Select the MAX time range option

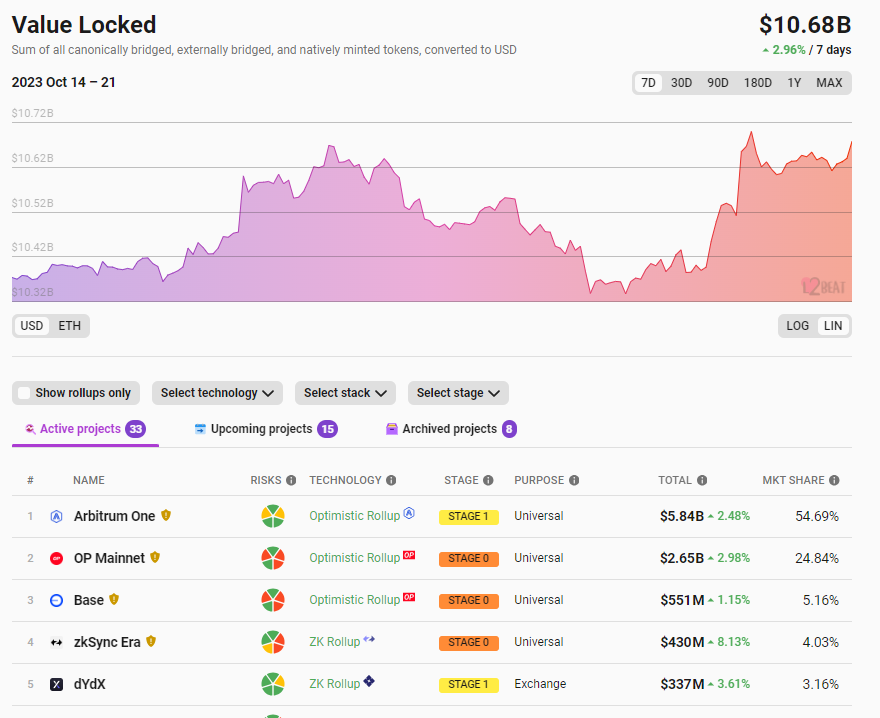pos(829,83)
